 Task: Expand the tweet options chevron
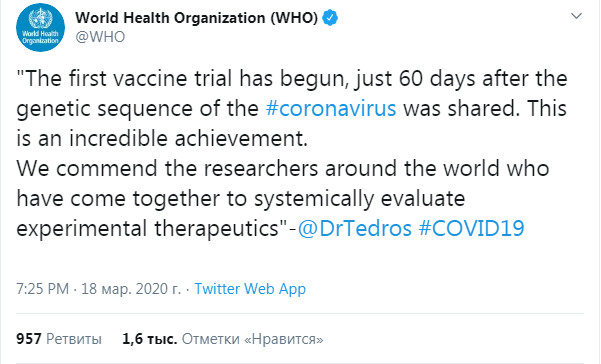pyautogui.click(x=576, y=16)
